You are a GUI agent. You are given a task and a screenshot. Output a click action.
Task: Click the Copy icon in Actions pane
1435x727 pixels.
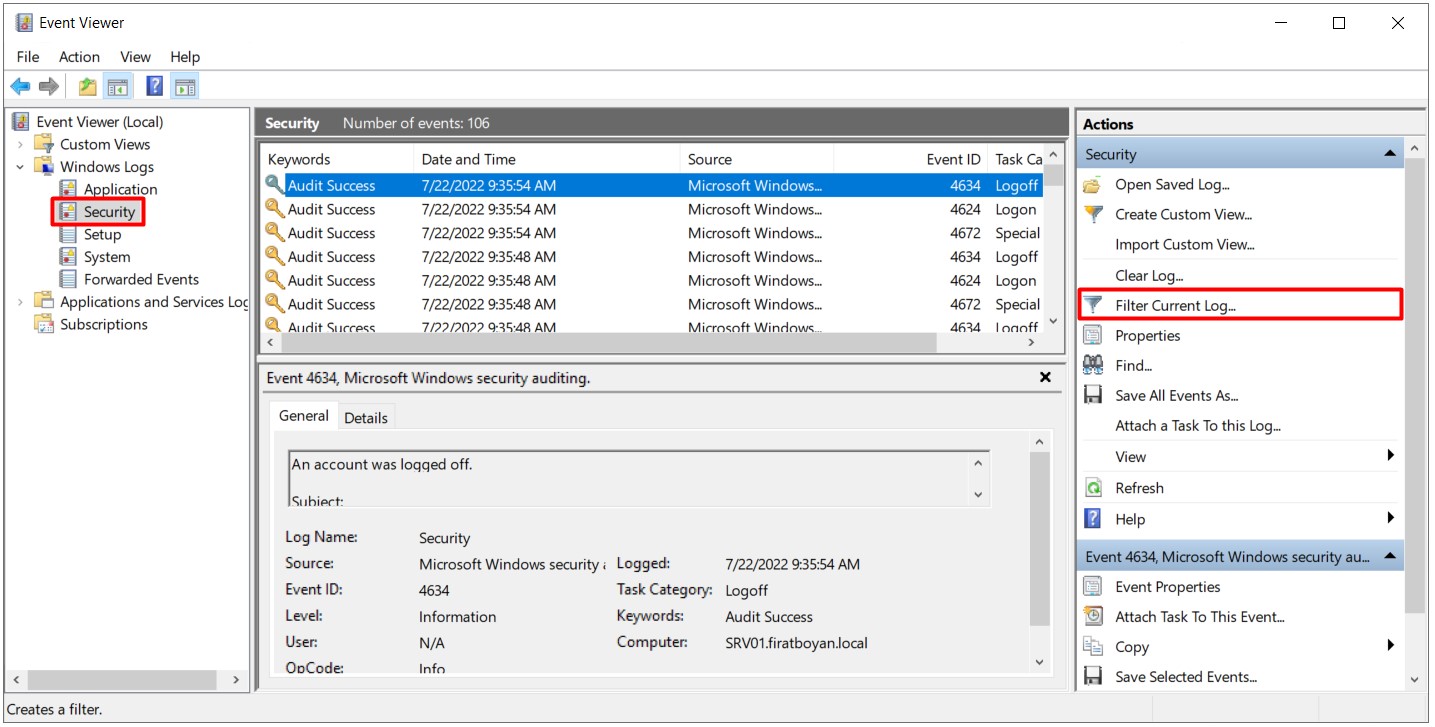point(1093,647)
